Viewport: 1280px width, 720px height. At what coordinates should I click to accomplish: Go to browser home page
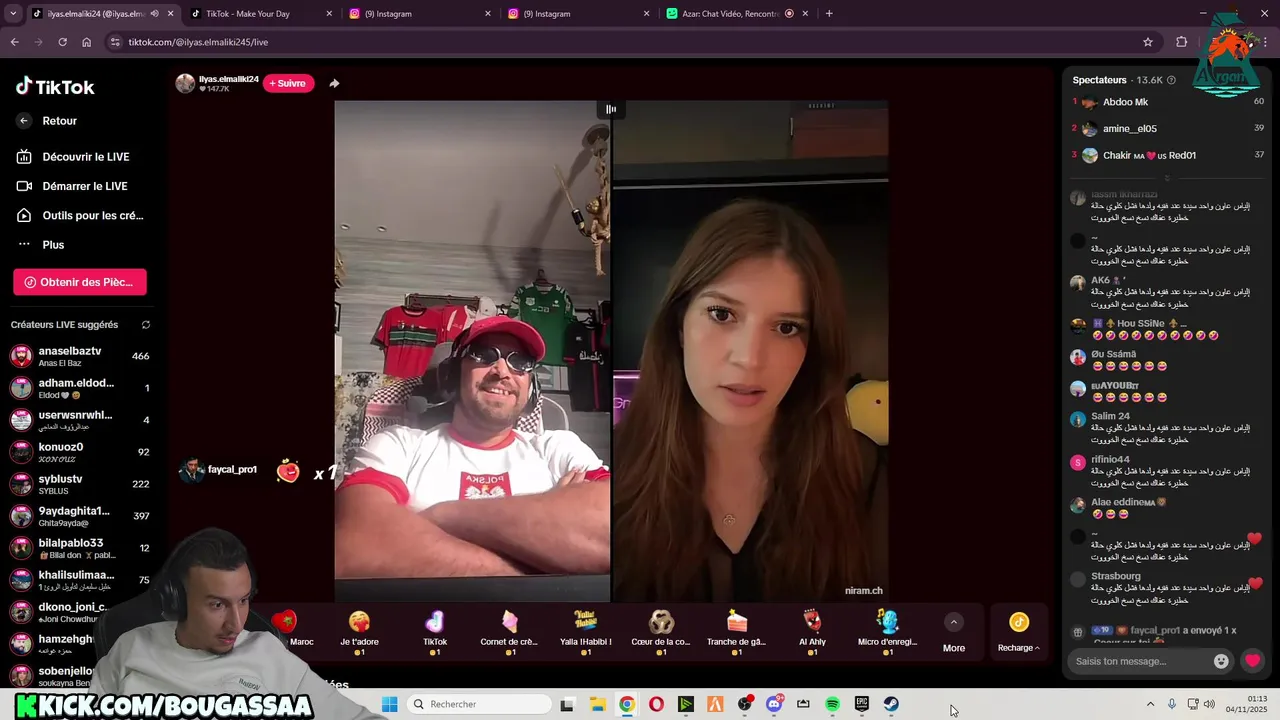pyautogui.click(x=86, y=42)
